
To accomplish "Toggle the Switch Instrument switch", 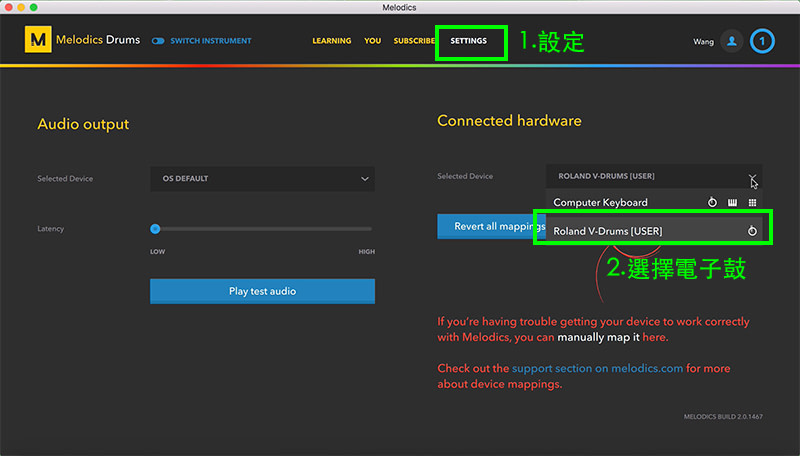I will click(x=158, y=41).
